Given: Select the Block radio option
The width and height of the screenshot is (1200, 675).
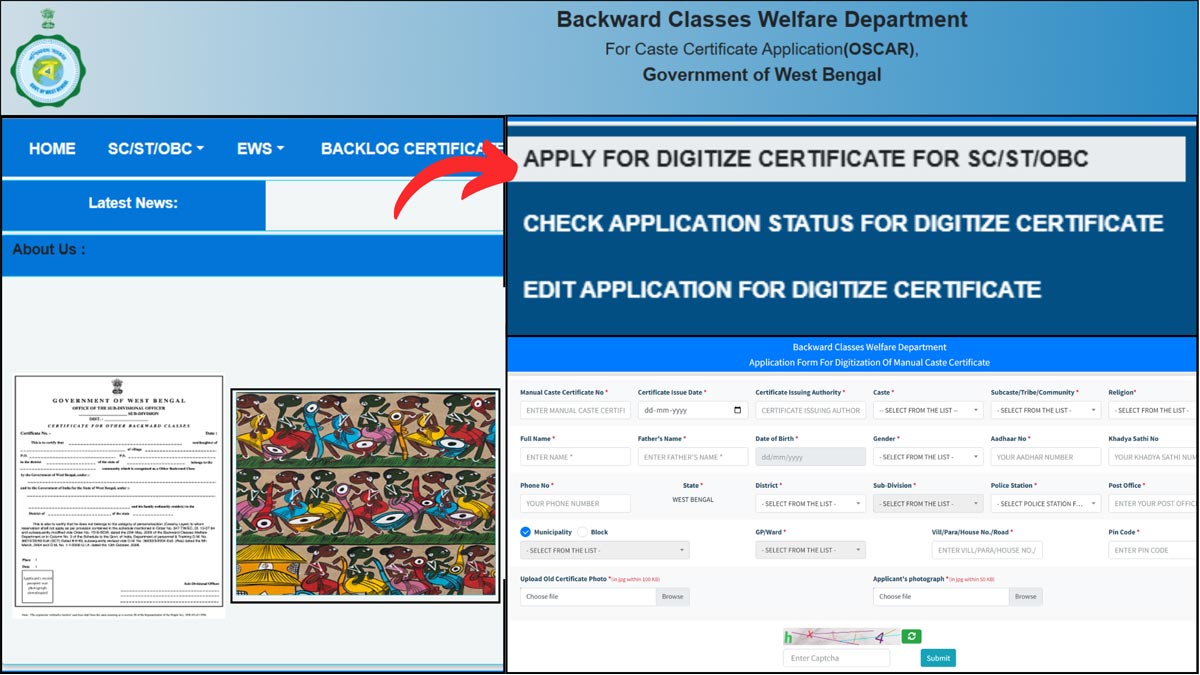Looking at the screenshot, I should pos(583,532).
